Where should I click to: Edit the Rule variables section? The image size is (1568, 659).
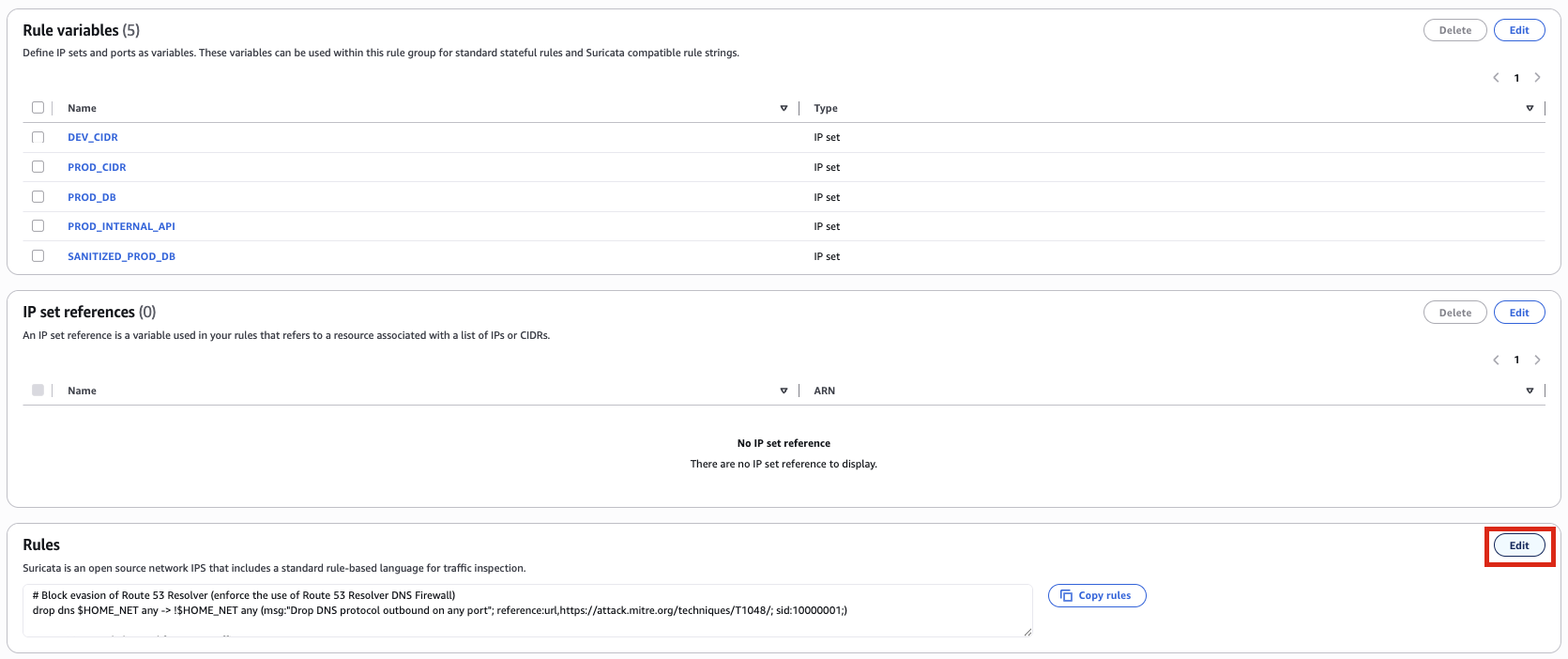pos(1518,30)
